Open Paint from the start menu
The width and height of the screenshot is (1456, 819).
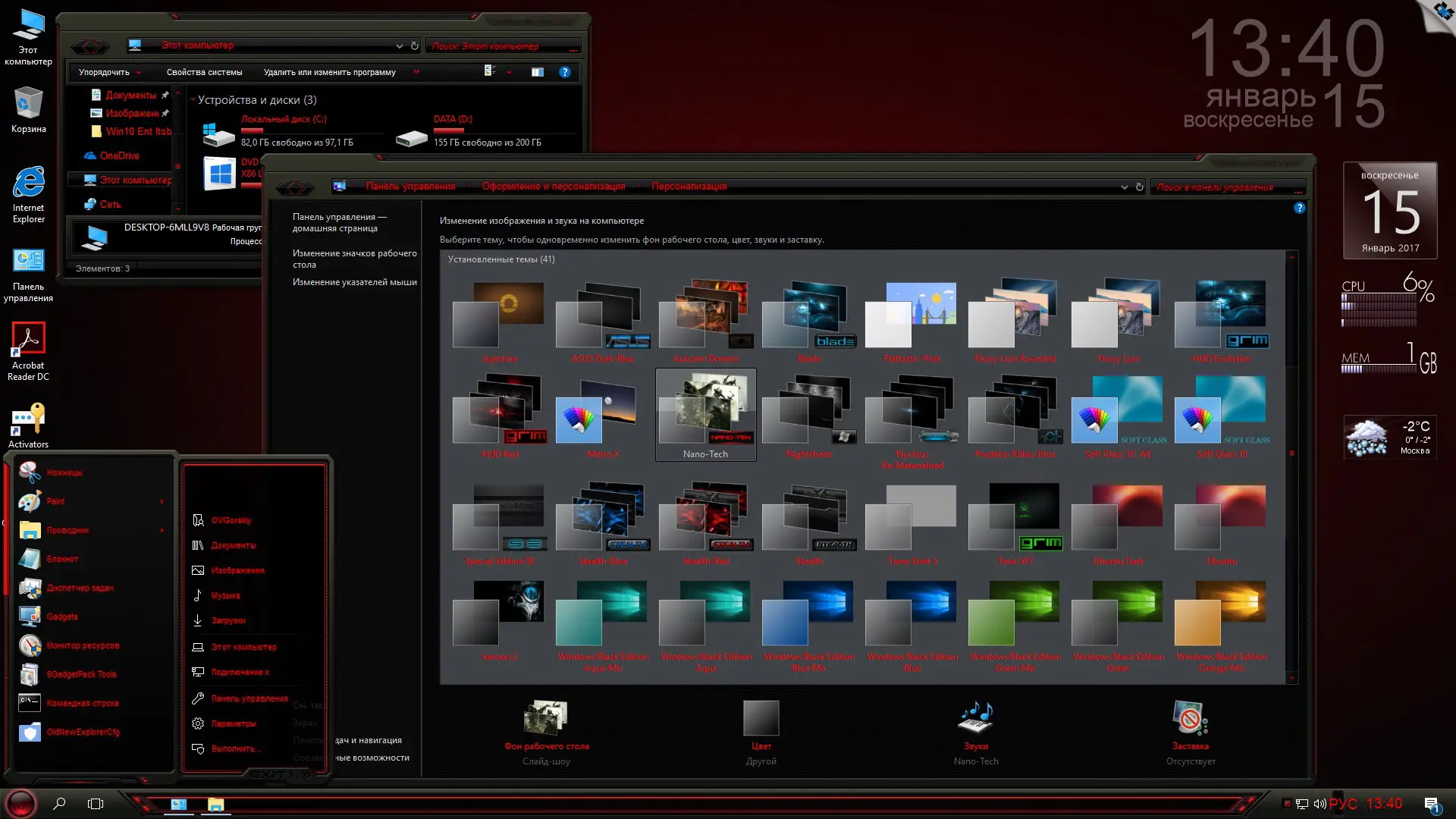pos(55,501)
